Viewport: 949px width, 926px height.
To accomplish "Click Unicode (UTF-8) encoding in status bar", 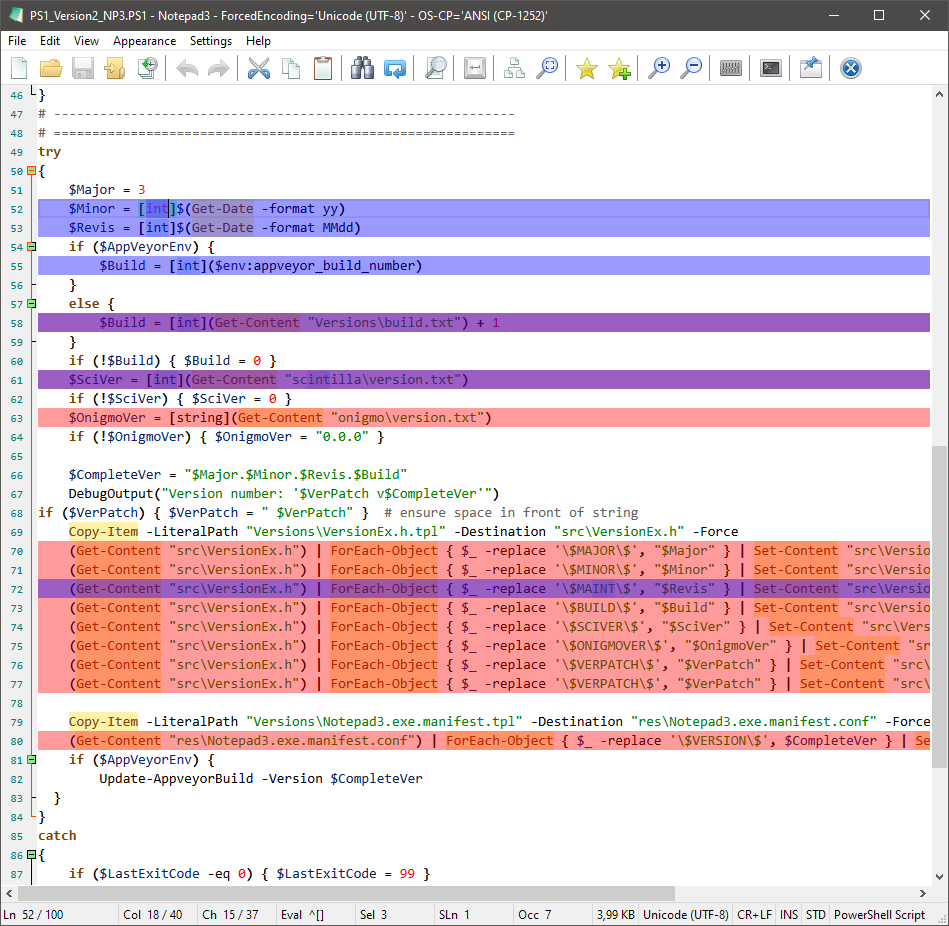I will [686, 914].
